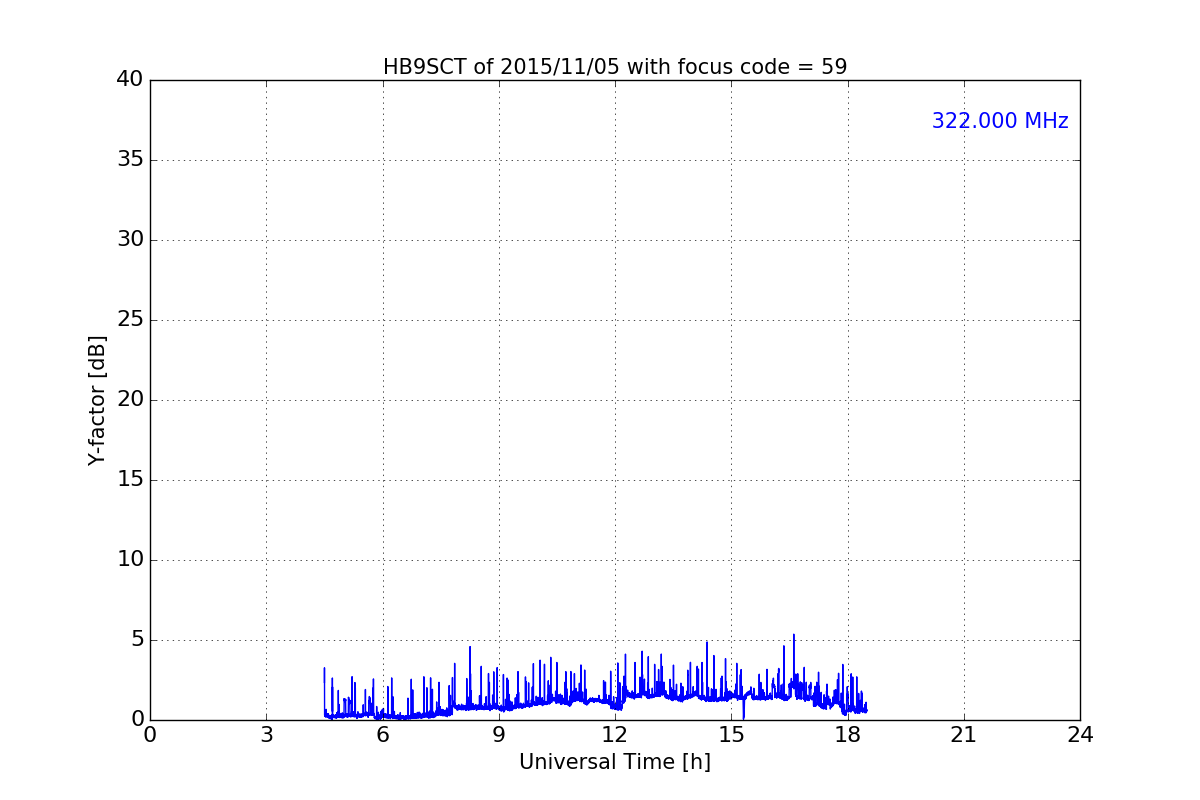
Task: Click y-axis tick label 10
Action: click(x=130, y=560)
